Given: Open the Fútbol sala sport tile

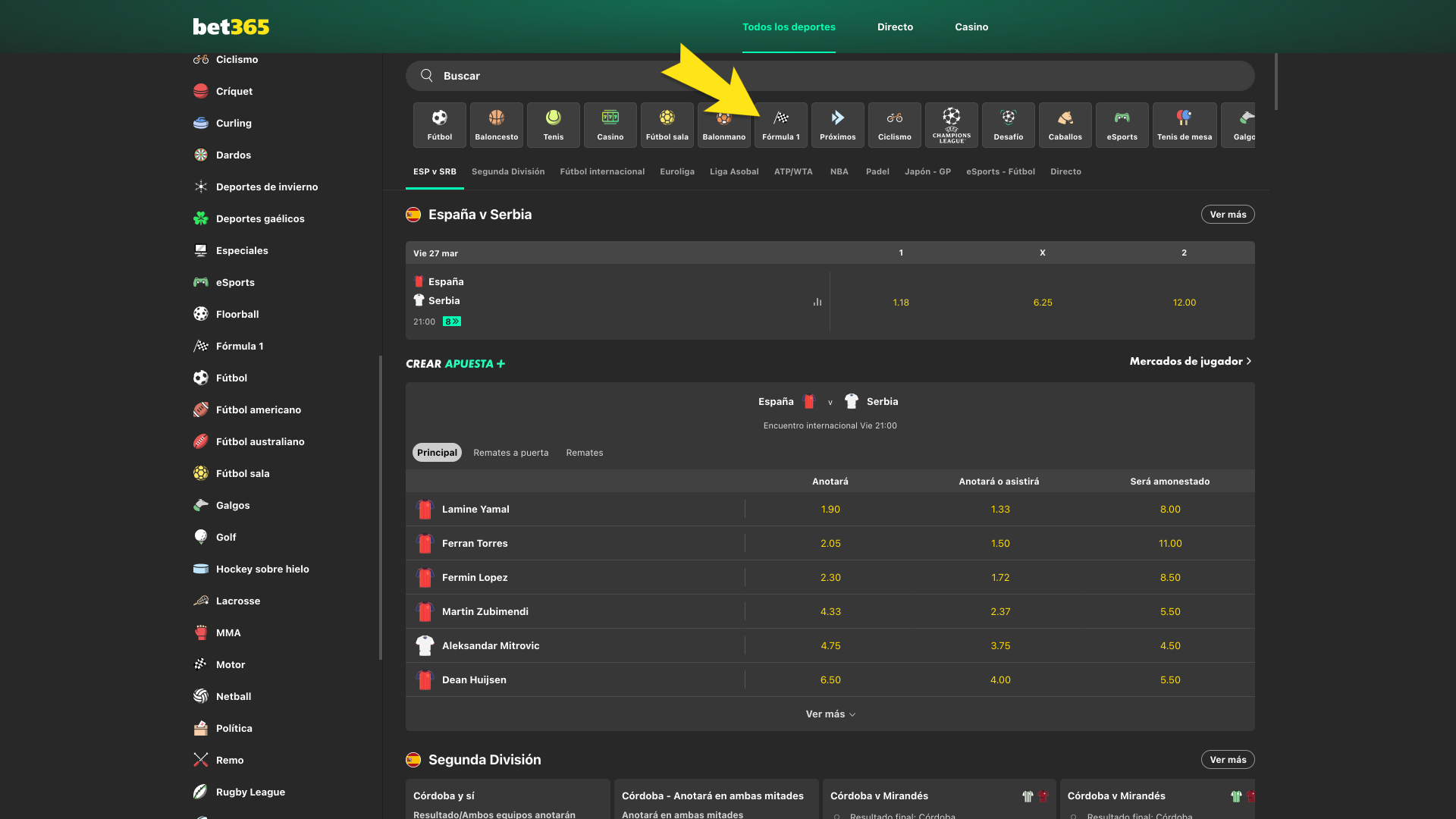Looking at the screenshot, I should [x=667, y=125].
